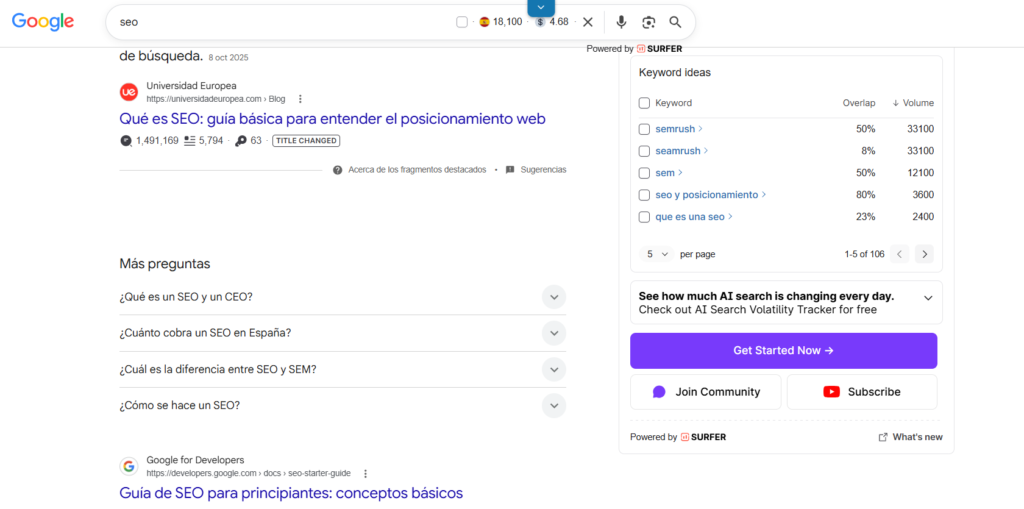Screen dimensions: 1024x509
Task: Click the Universidad Europea favicon
Action: click(x=129, y=92)
